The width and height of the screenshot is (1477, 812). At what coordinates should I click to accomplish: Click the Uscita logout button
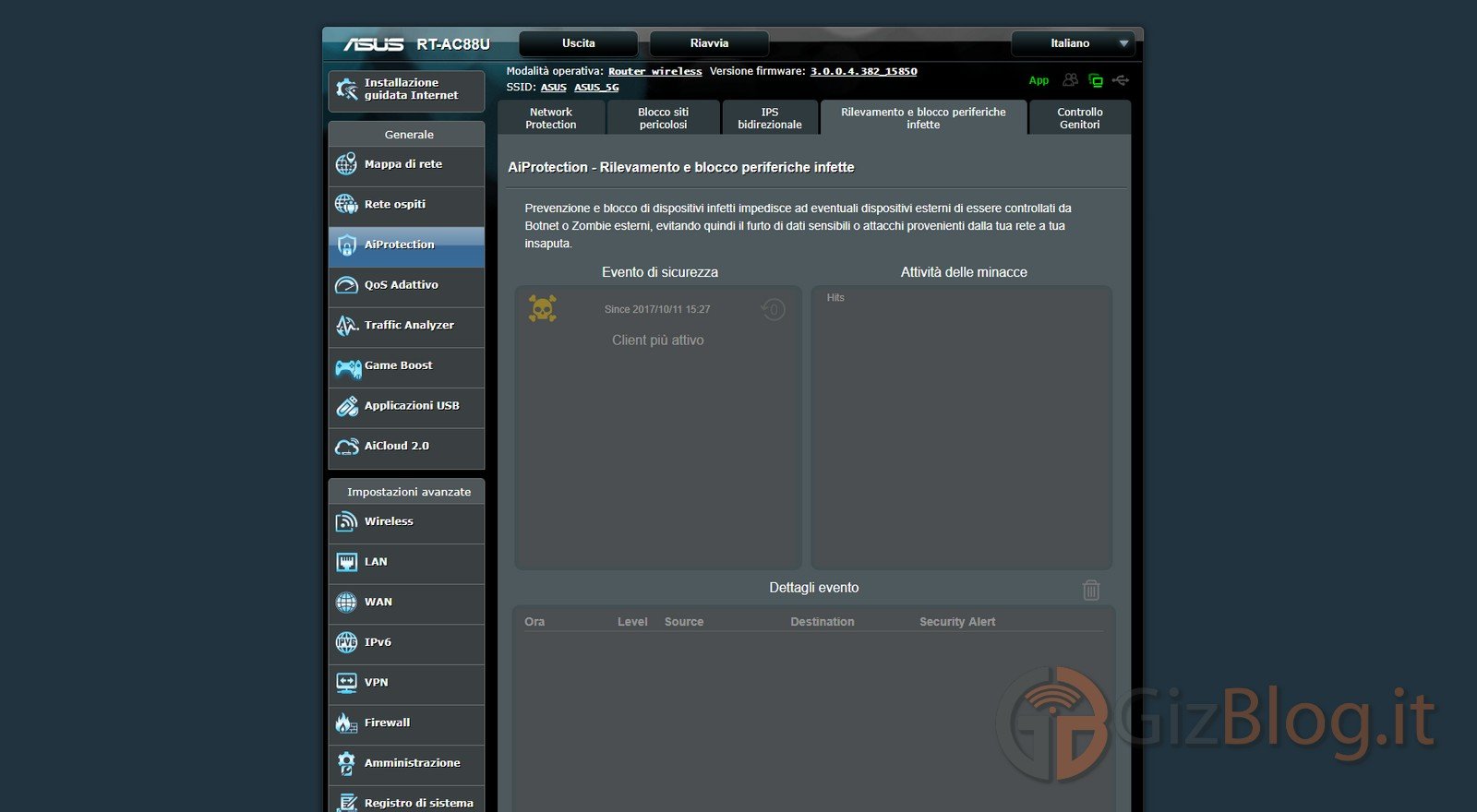pos(579,43)
